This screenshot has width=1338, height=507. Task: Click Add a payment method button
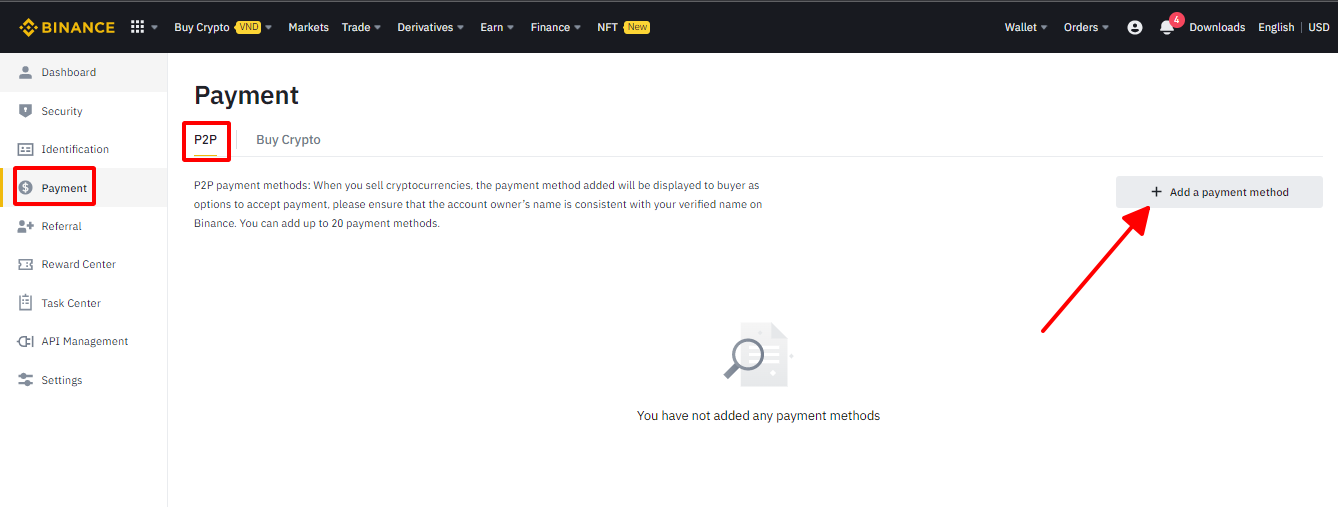click(x=1219, y=192)
